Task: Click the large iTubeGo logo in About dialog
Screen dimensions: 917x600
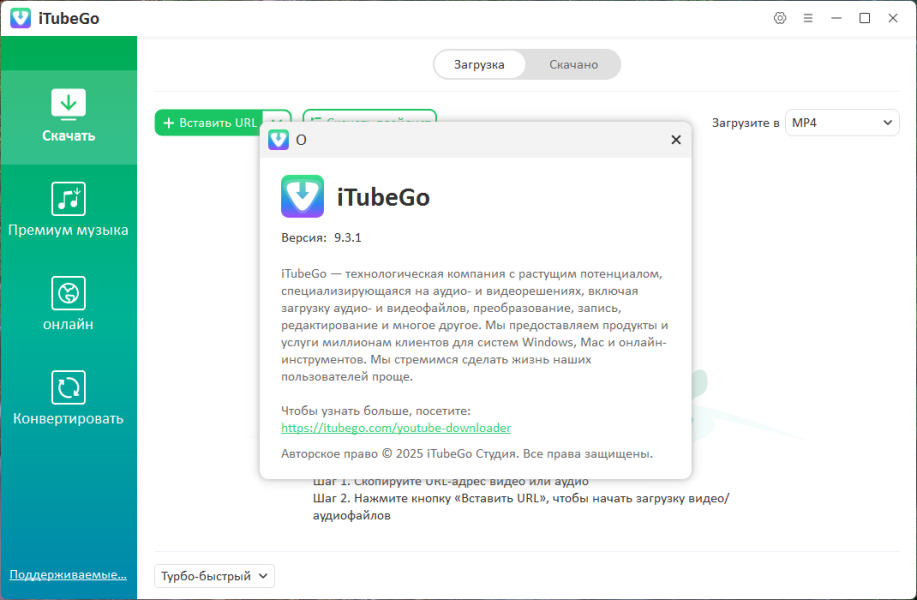Action: click(x=302, y=196)
